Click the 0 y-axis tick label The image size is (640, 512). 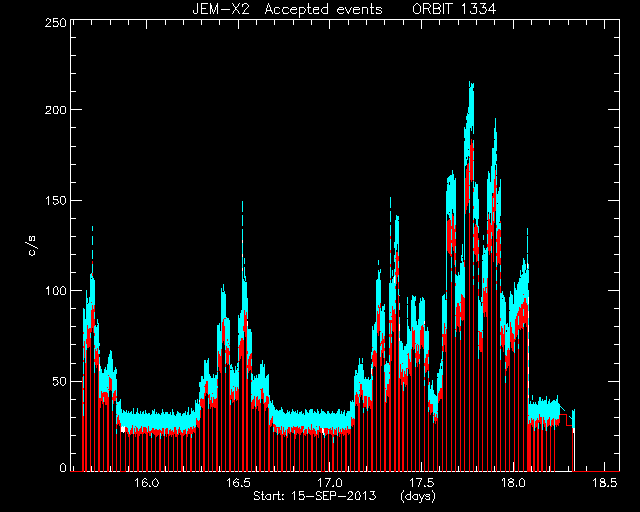63,467
